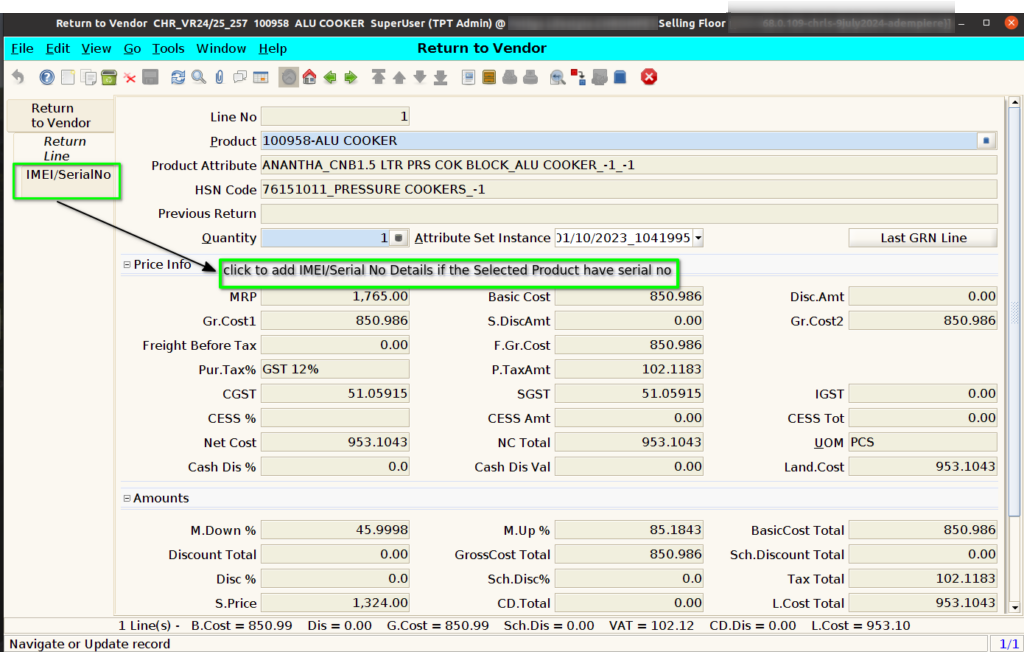Open the Help menu
1024x652 pixels.
272,48
